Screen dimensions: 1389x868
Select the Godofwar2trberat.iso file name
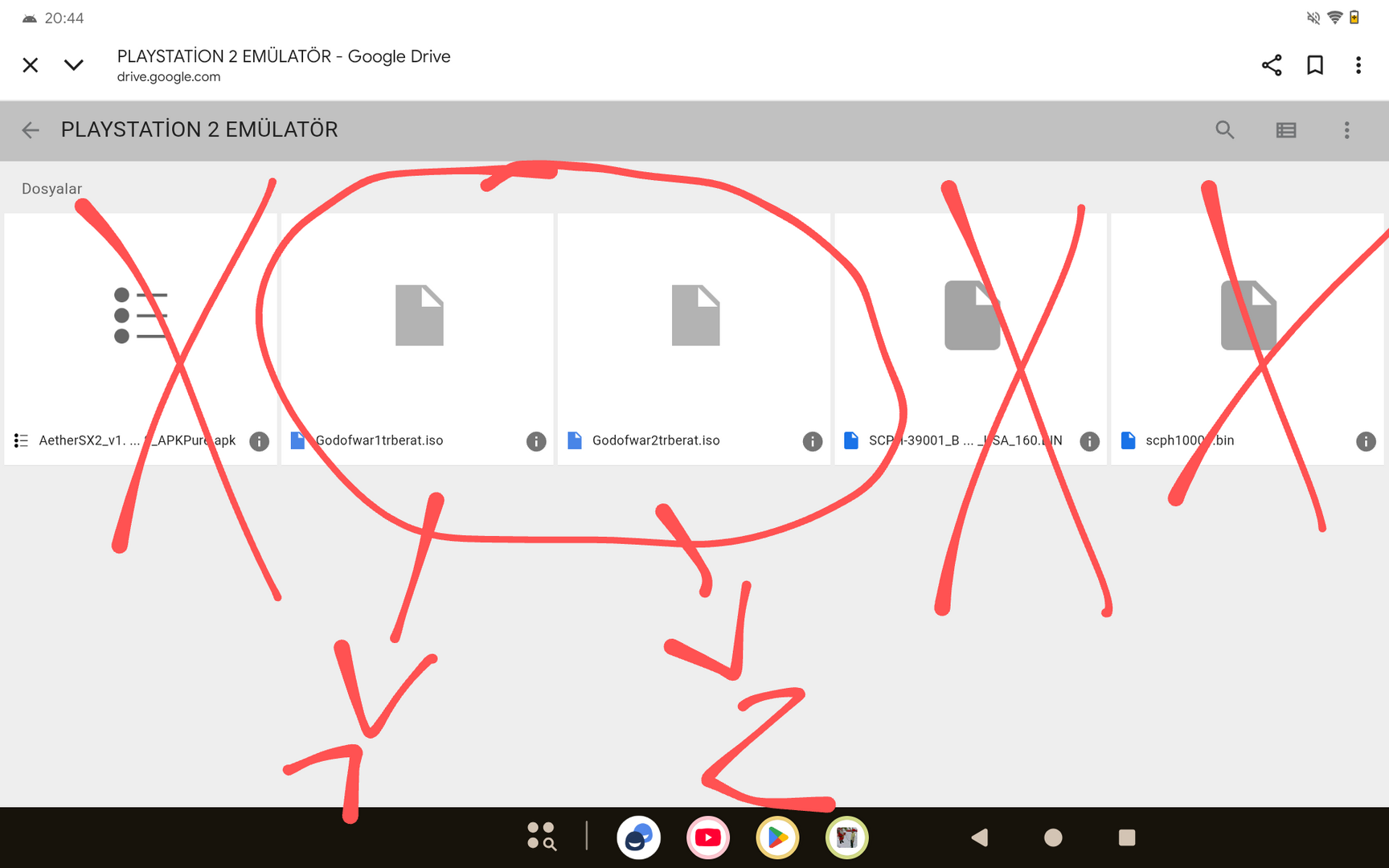[656, 440]
